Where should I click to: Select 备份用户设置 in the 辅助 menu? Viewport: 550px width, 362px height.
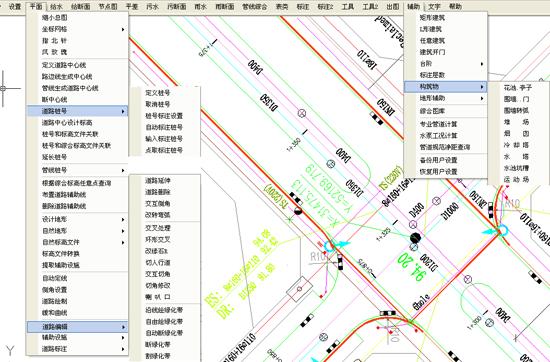click(438, 160)
